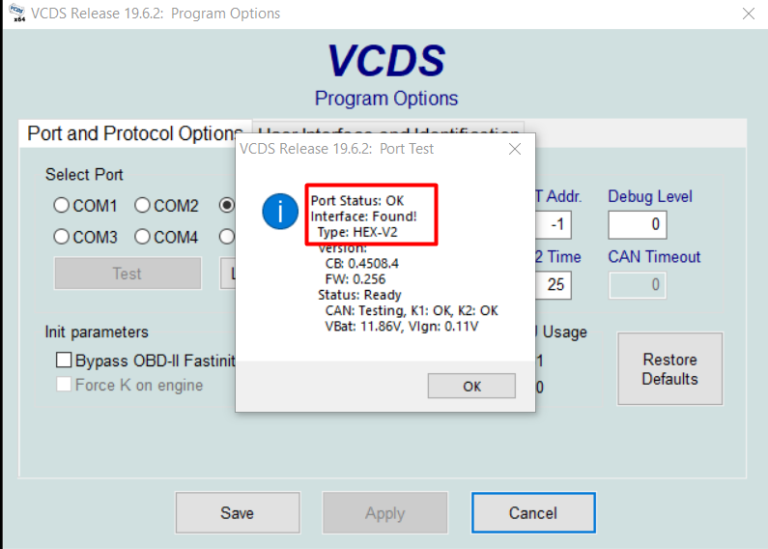Click the 'Interface: Found!' text
The height and width of the screenshot is (549, 768).
363,216
